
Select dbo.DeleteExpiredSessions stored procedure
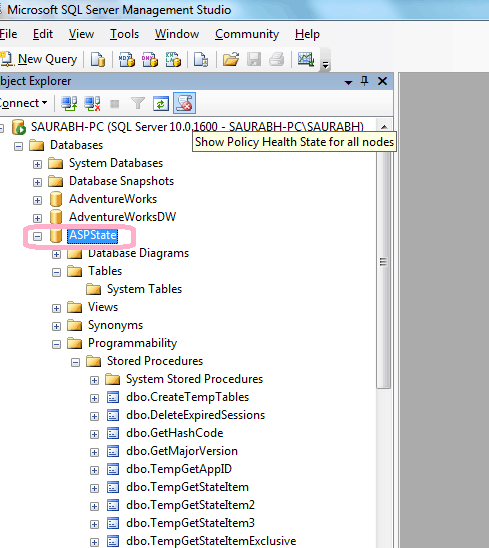click(x=195, y=415)
